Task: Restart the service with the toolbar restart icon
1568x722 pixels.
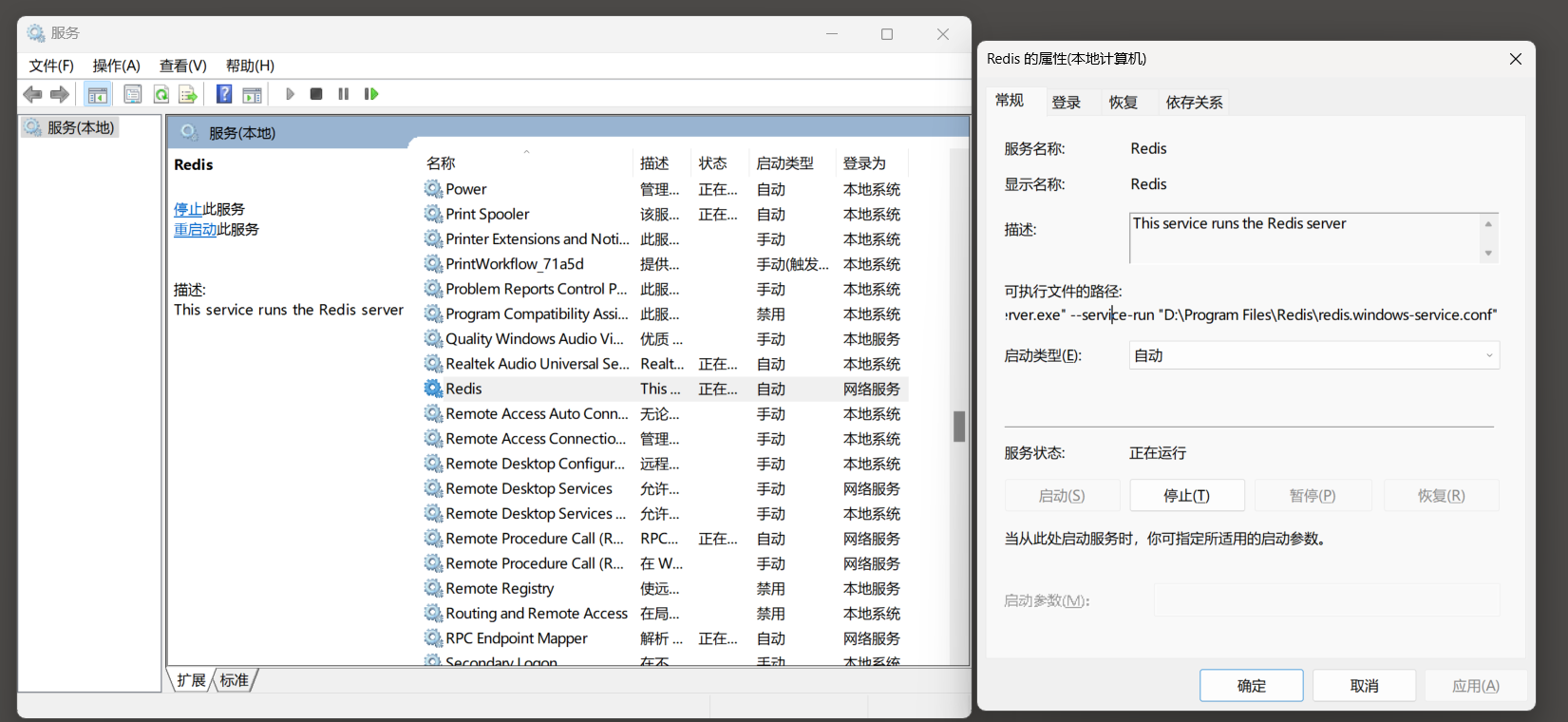Action: click(x=371, y=94)
